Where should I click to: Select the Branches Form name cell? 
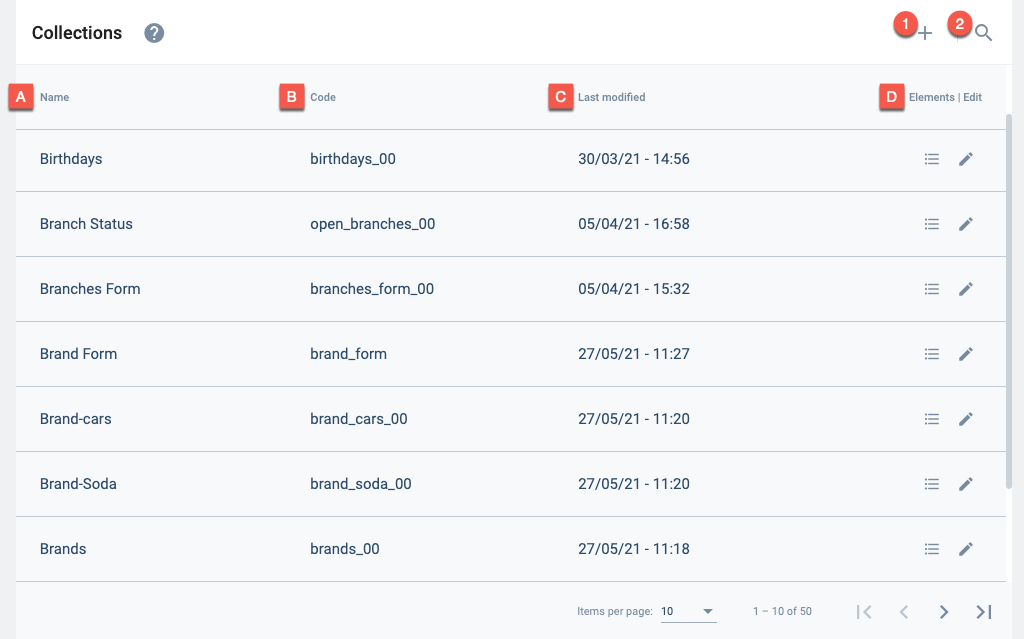coord(90,289)
